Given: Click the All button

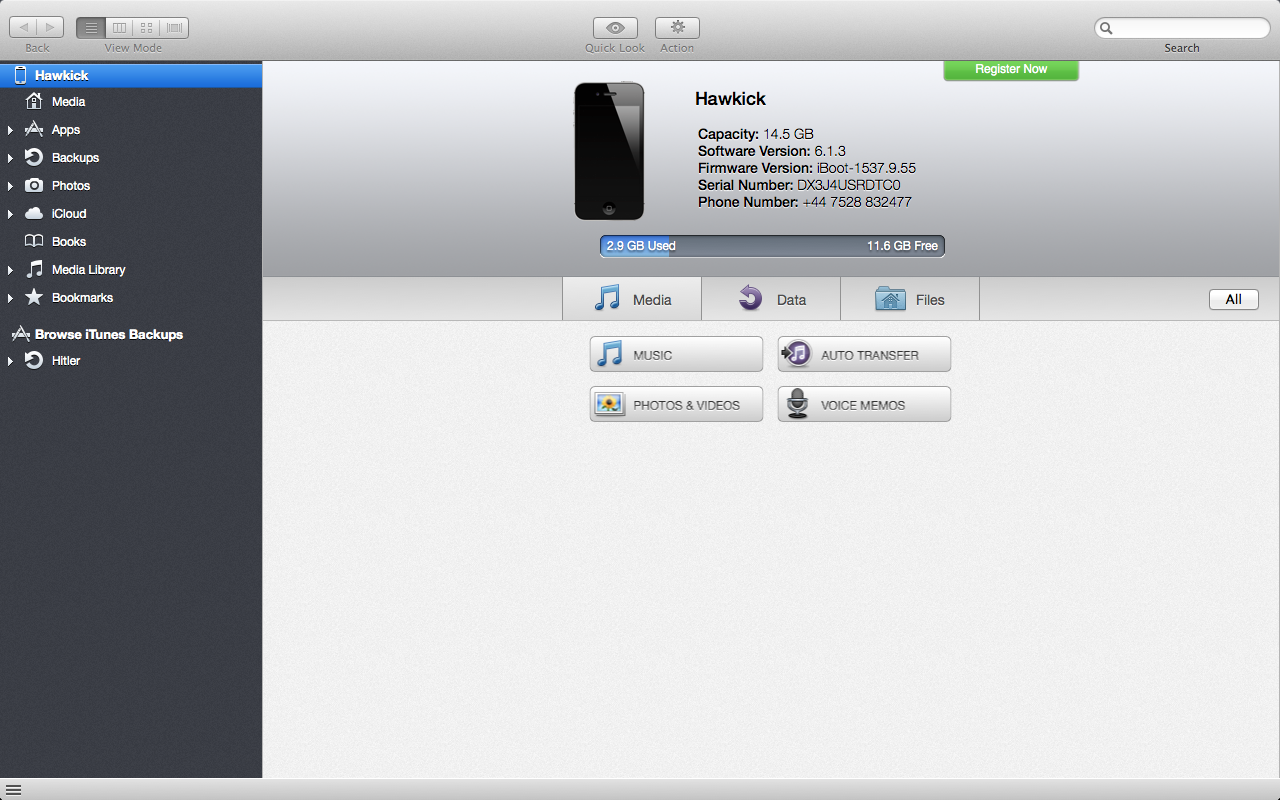Looking at the screenshot, I should click(1234, 300).
